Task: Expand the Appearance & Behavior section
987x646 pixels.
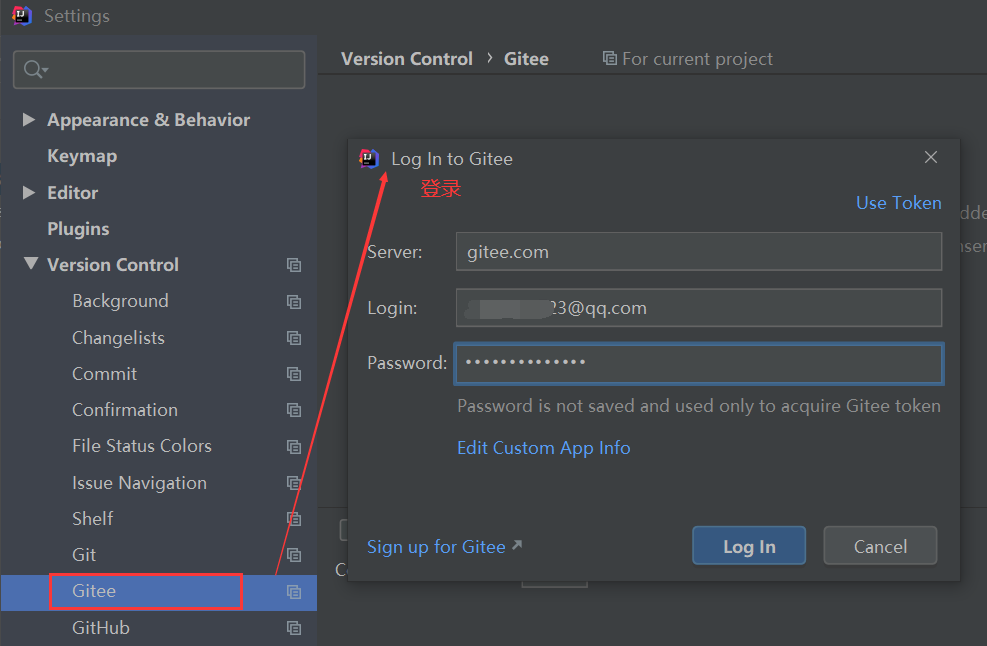Action: [x=29, y=120]
